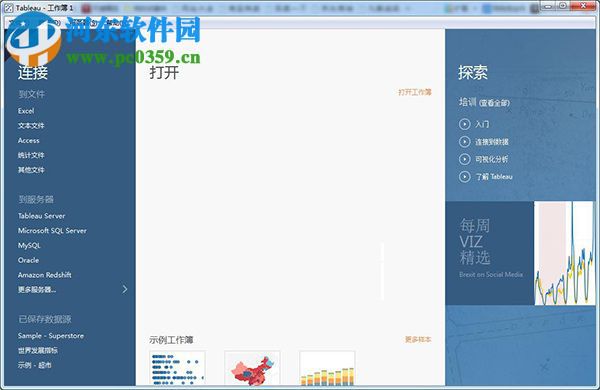This screenshot has height=390, width=600.
Task: Connect to 统计文件 data source
Action: 31,155
